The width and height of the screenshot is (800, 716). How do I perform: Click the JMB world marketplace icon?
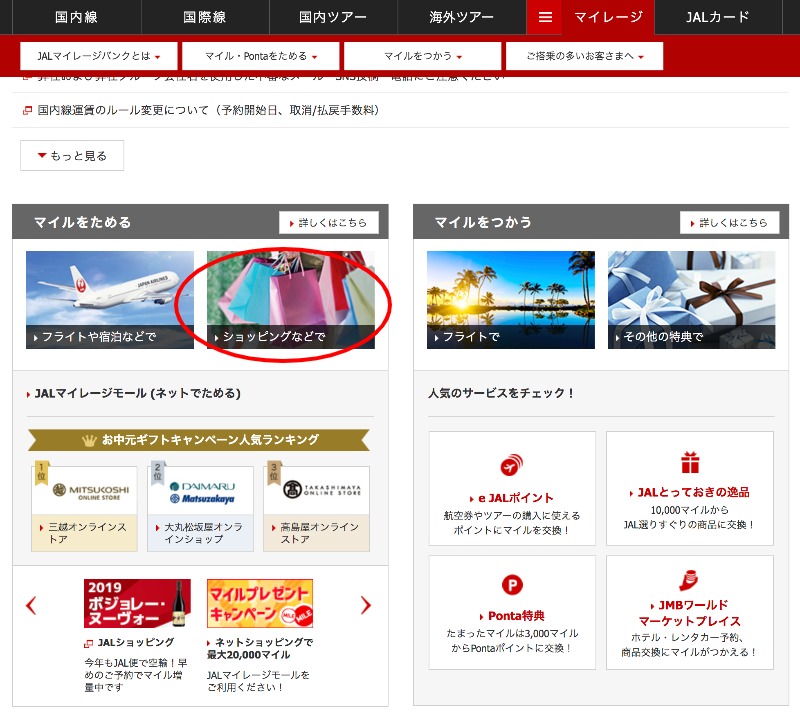point(689,579)
